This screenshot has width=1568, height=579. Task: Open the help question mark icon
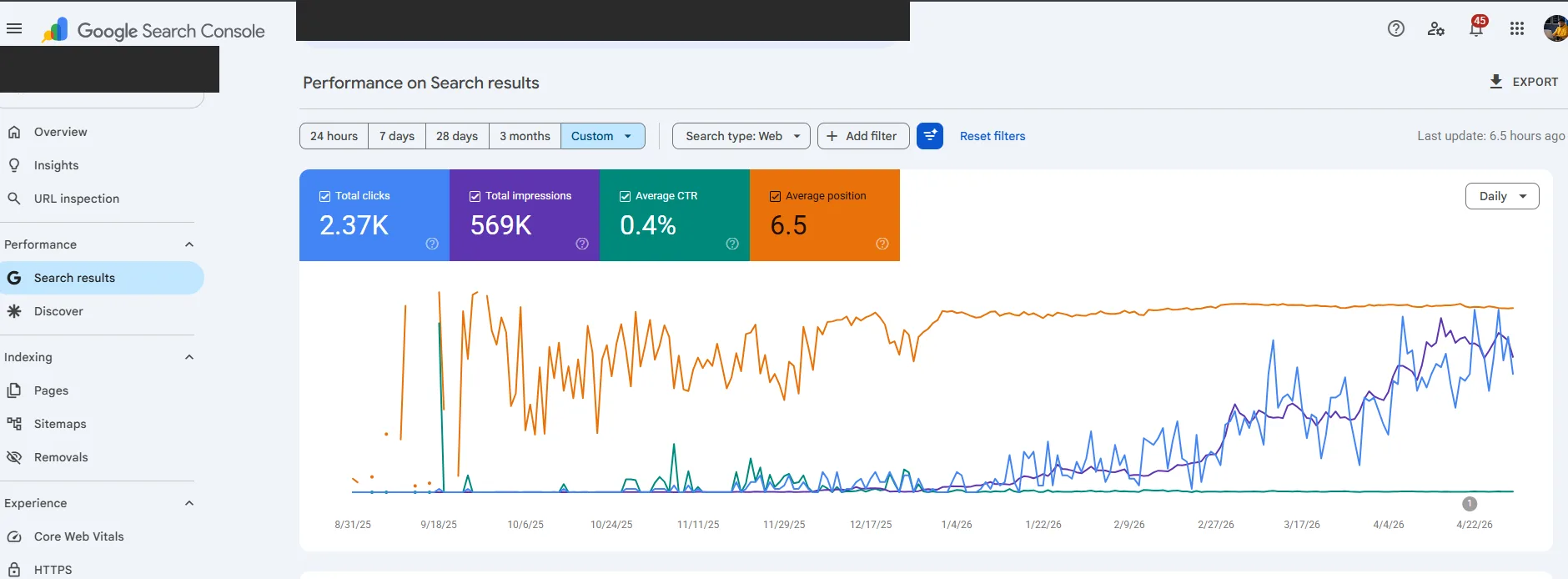click(x=1396, y=28)
